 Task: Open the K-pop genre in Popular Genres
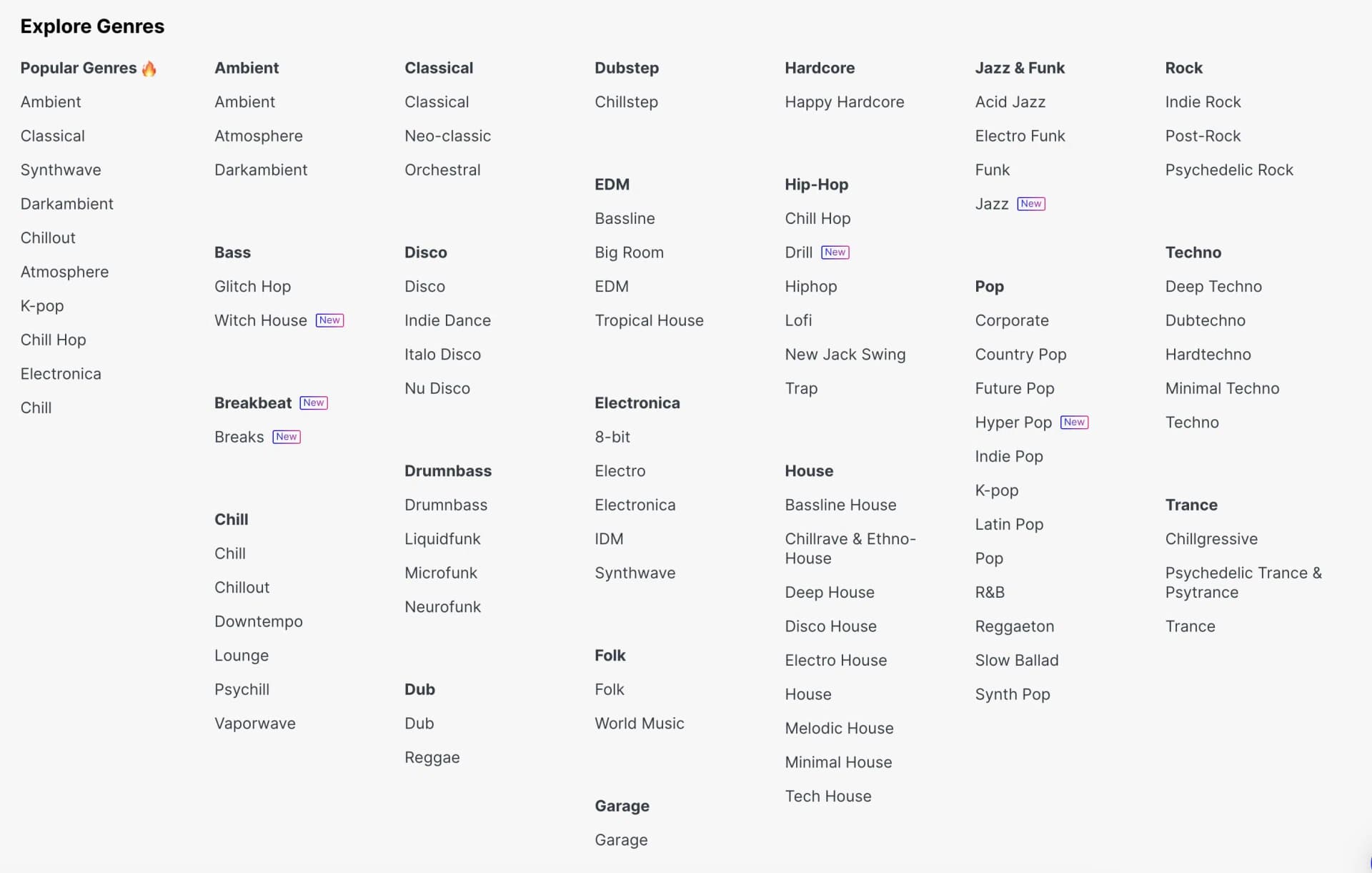coord(41,305)
